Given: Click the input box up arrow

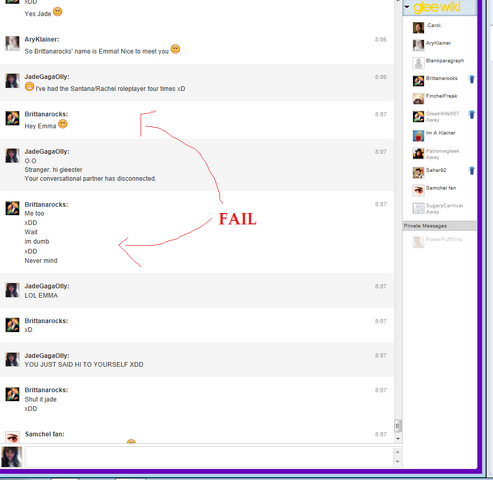Looking at the screenshot, I should [x=397, y=452].
